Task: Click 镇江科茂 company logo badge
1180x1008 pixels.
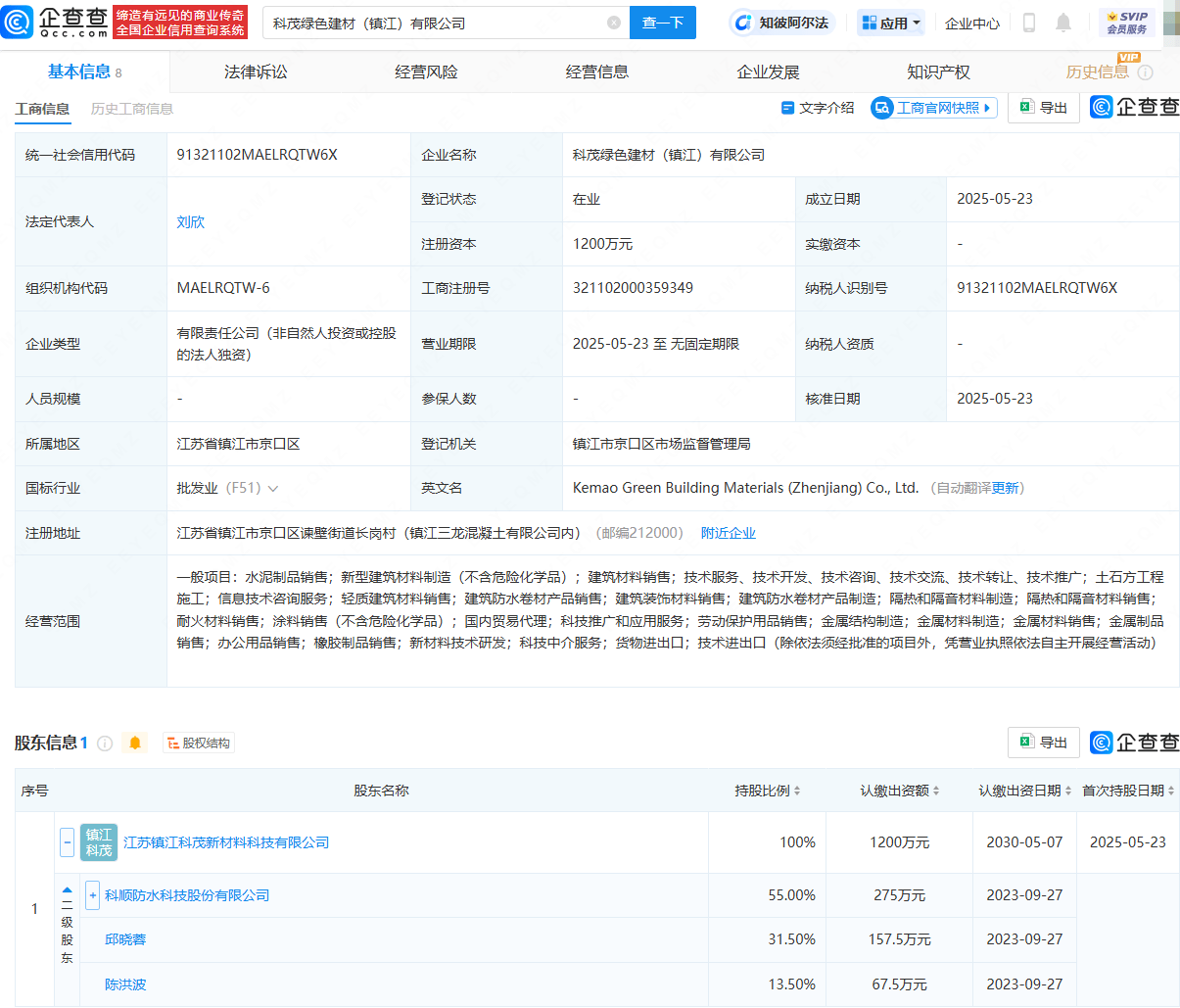Action: (x=99, y=842)
